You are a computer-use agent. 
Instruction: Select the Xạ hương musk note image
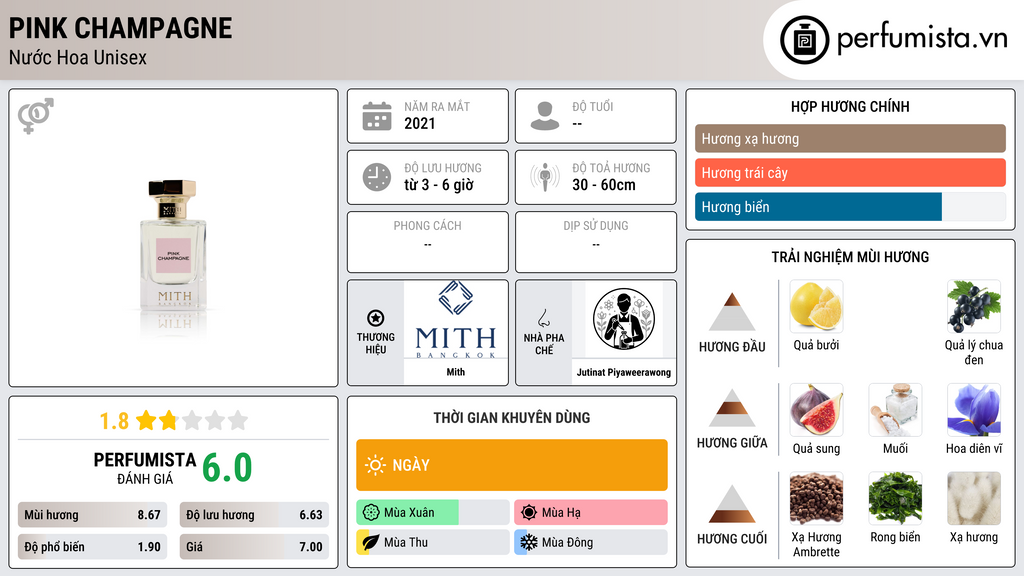click(x=974, y=499)
